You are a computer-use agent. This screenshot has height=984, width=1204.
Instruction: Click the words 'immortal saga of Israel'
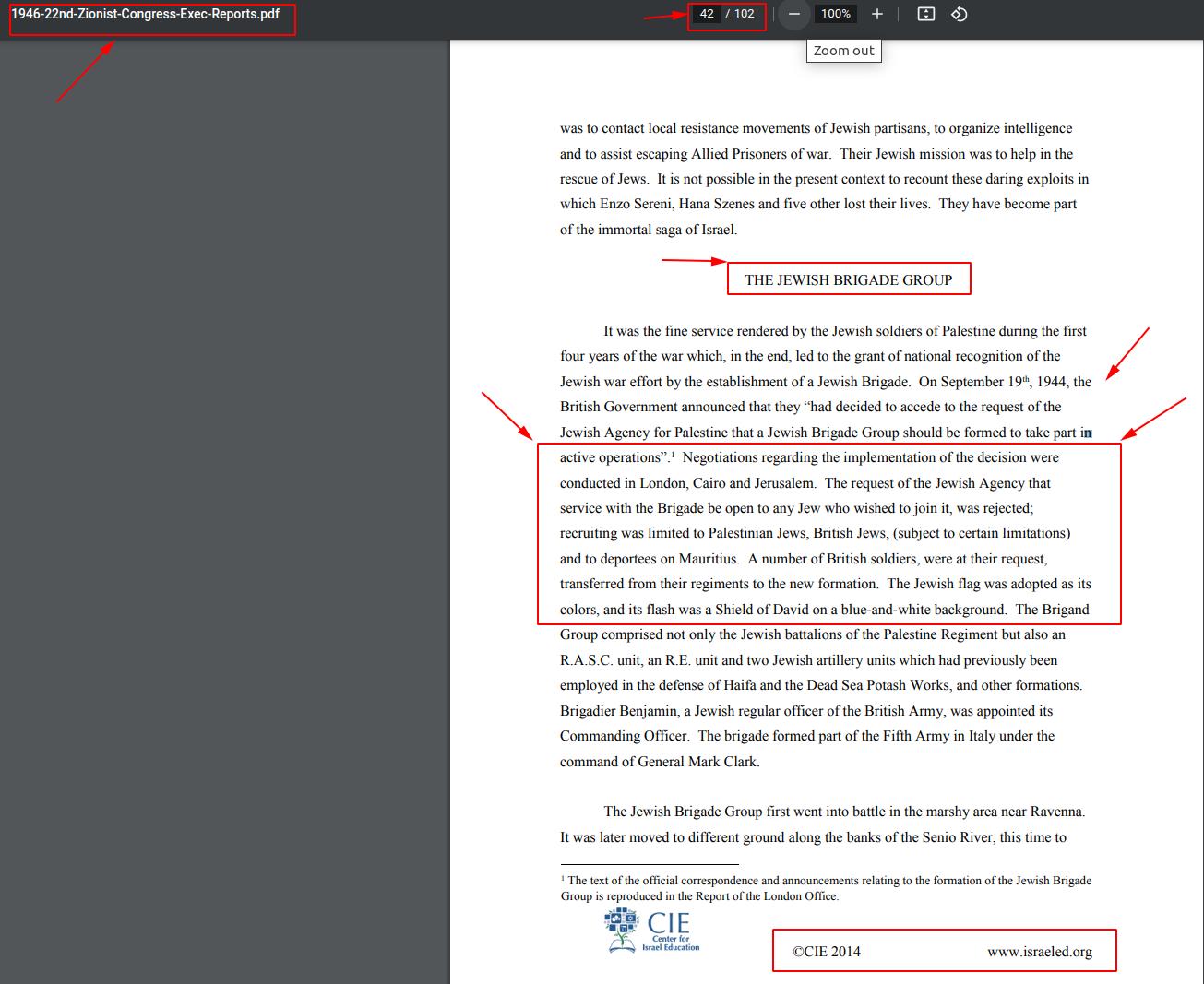click(x=667, y=230)
